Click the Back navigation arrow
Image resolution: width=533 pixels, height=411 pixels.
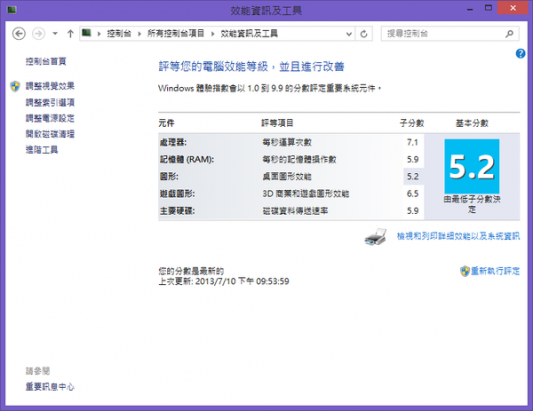[x=19, y=34]
